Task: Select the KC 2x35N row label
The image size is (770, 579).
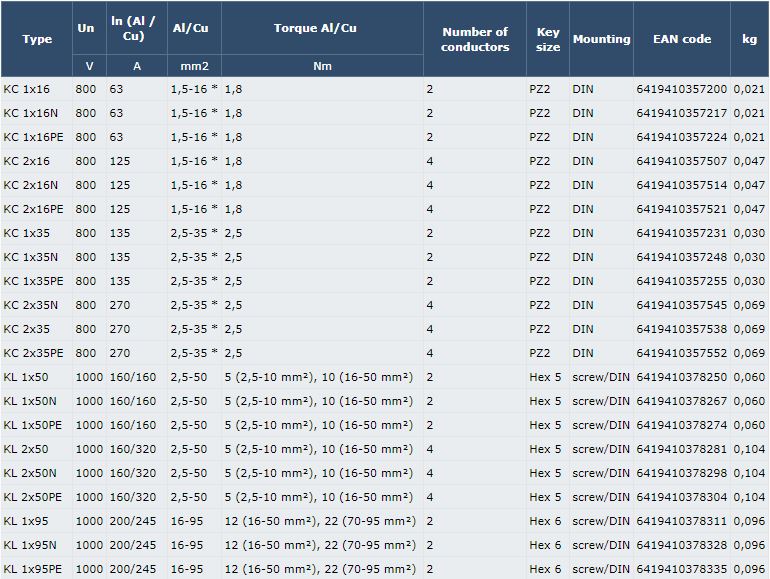Action: [30, 305]
